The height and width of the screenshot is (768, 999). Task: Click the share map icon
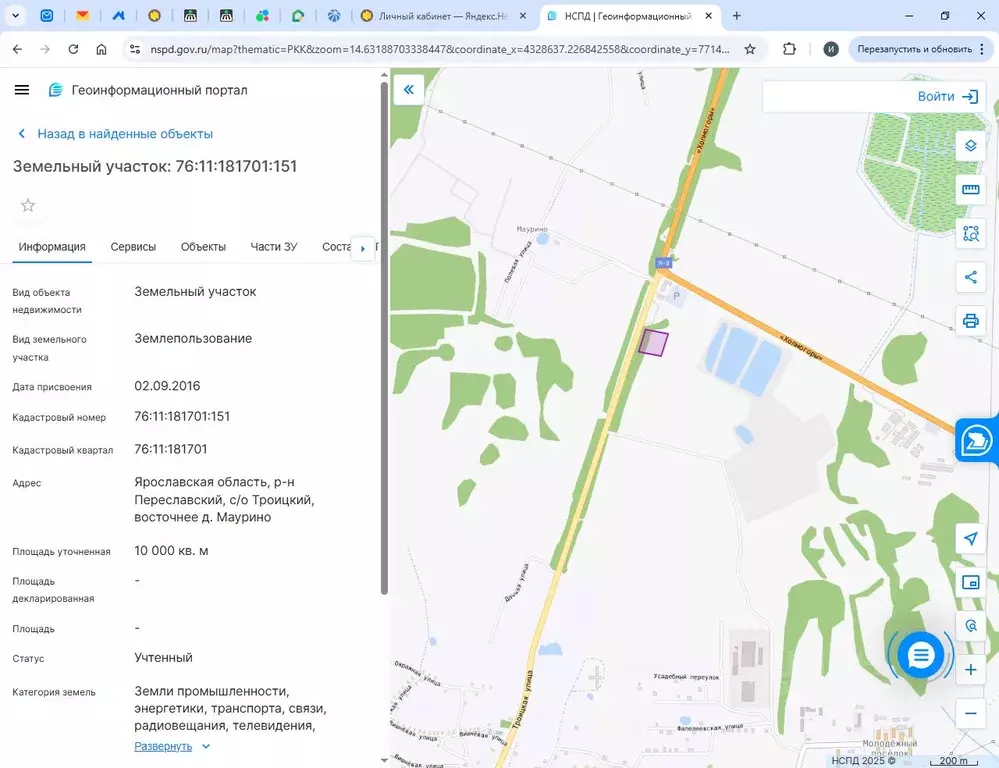pos(970,278)
